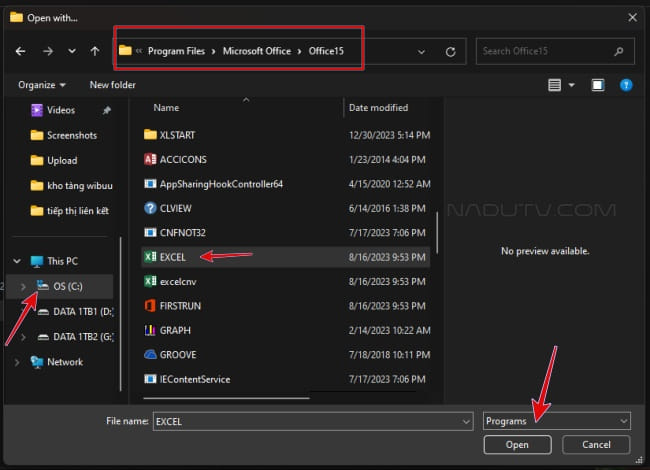Image resolution: width=650 pixels, height=470 pixels.
Task: Open recent locations chevron beside forward arrow
Action: tap(72, 51)
